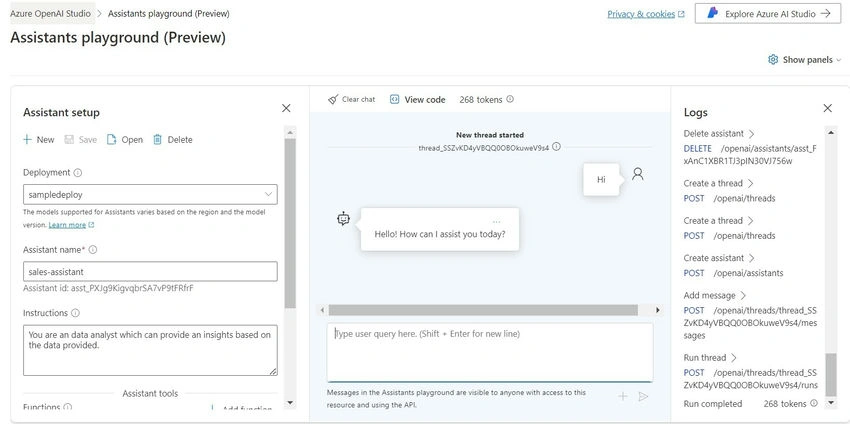Click the Run completed status text
Image resolution: width=850 pixels, height=424 pixels.
coord(713,403)
